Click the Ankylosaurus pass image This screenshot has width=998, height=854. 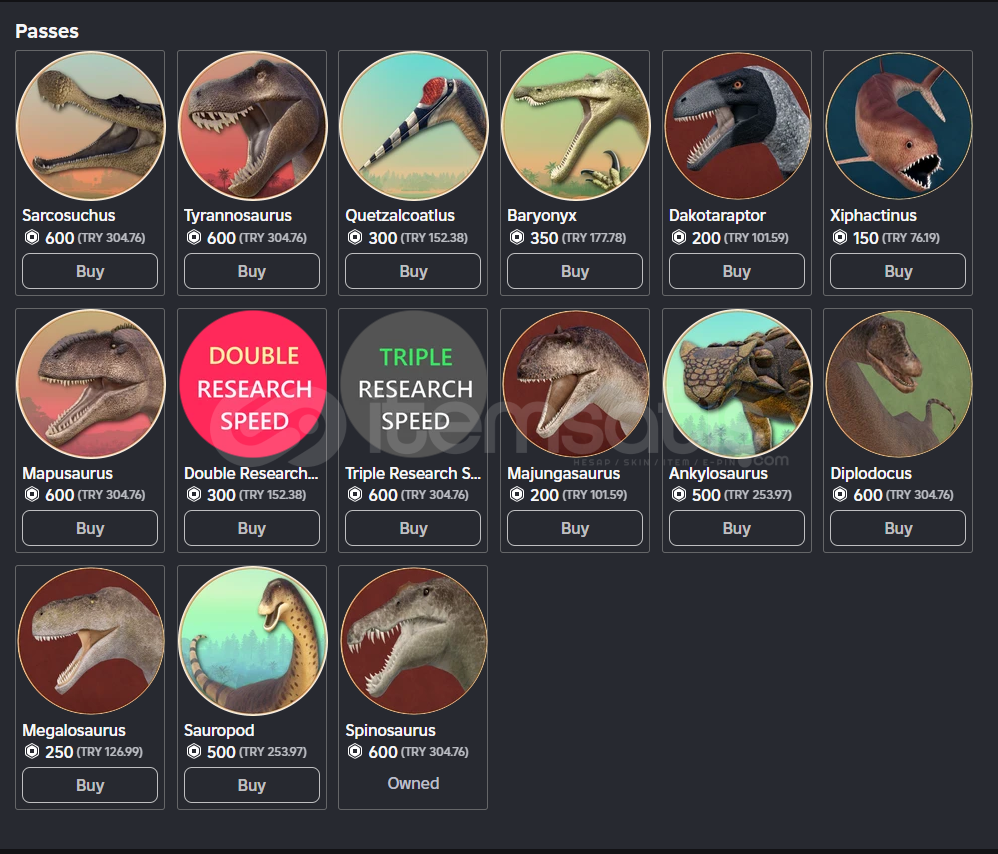(737, 384)
